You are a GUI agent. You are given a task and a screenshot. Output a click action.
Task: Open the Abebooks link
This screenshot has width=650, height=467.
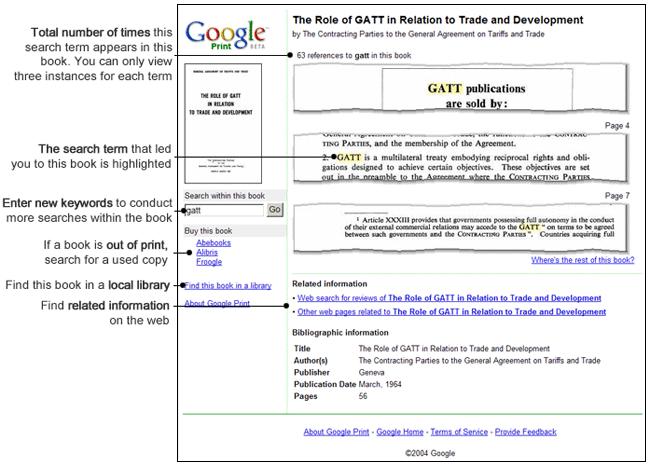pyautogui.click(x=214, y=243)
